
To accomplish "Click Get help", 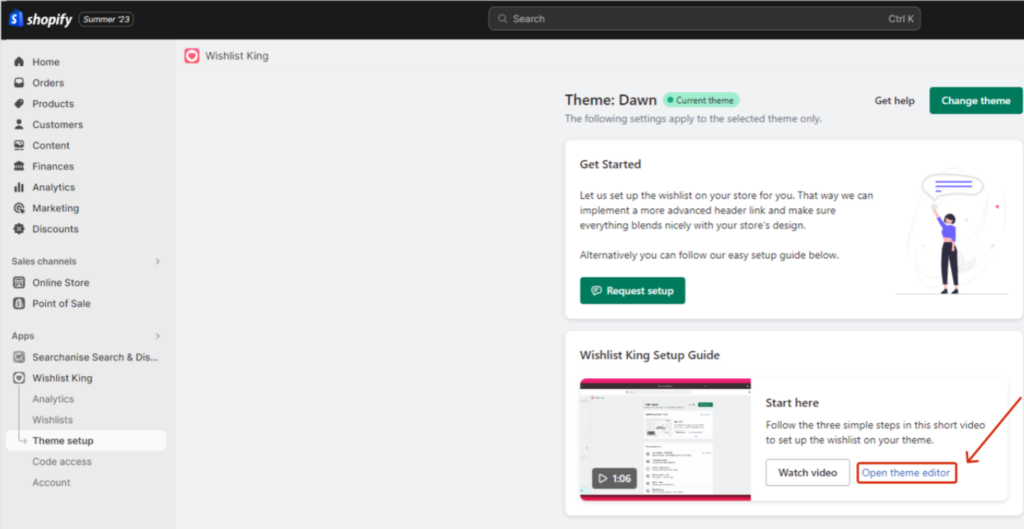I will [894, 101].
